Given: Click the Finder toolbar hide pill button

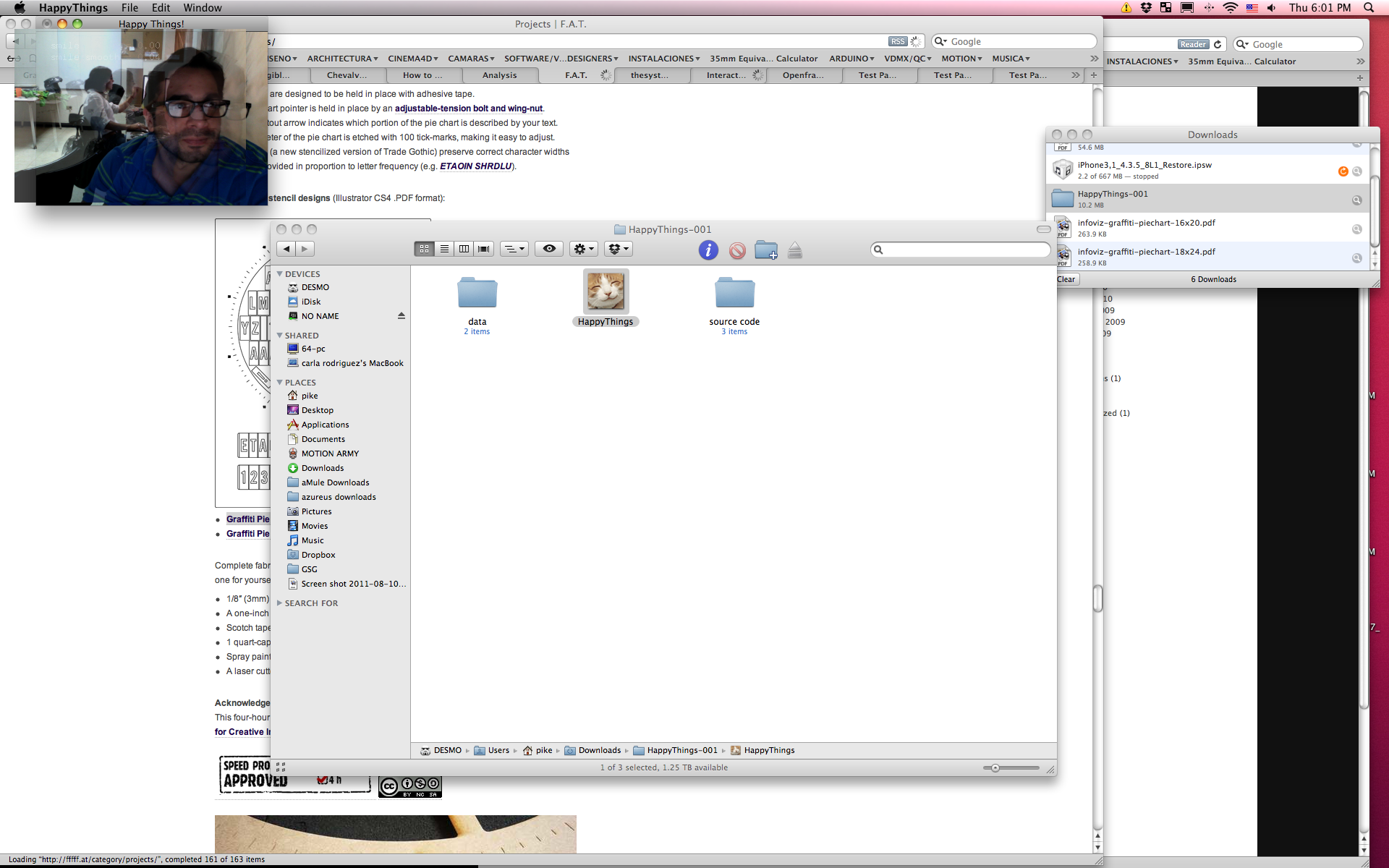Looking at the screenshot, I should 1043,229.
